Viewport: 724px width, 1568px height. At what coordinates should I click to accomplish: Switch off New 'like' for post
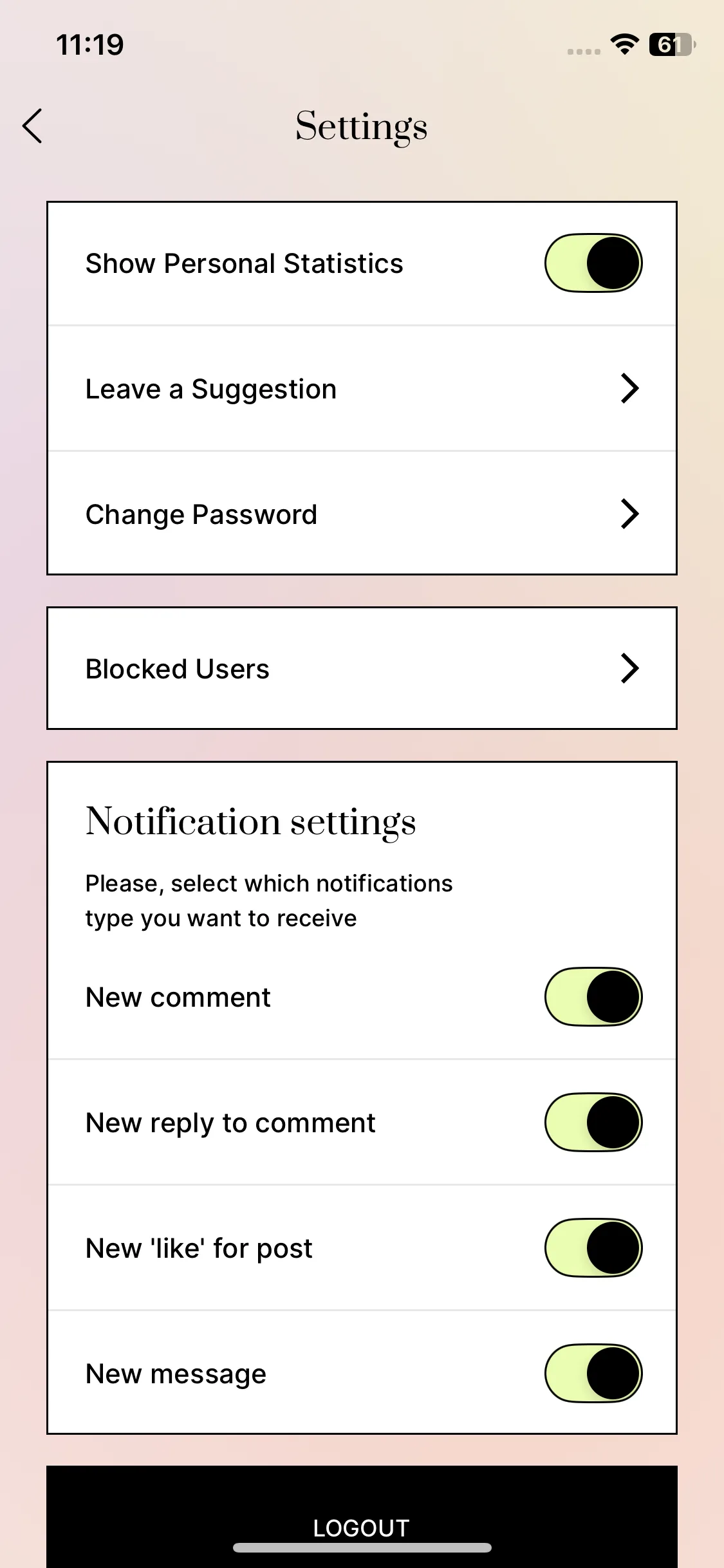pyautogui.click(x=593, y=1247)
